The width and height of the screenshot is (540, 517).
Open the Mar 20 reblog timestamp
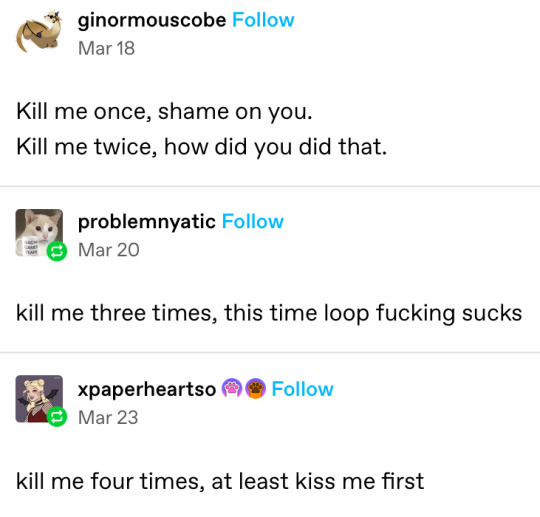[x=109, y=250]
